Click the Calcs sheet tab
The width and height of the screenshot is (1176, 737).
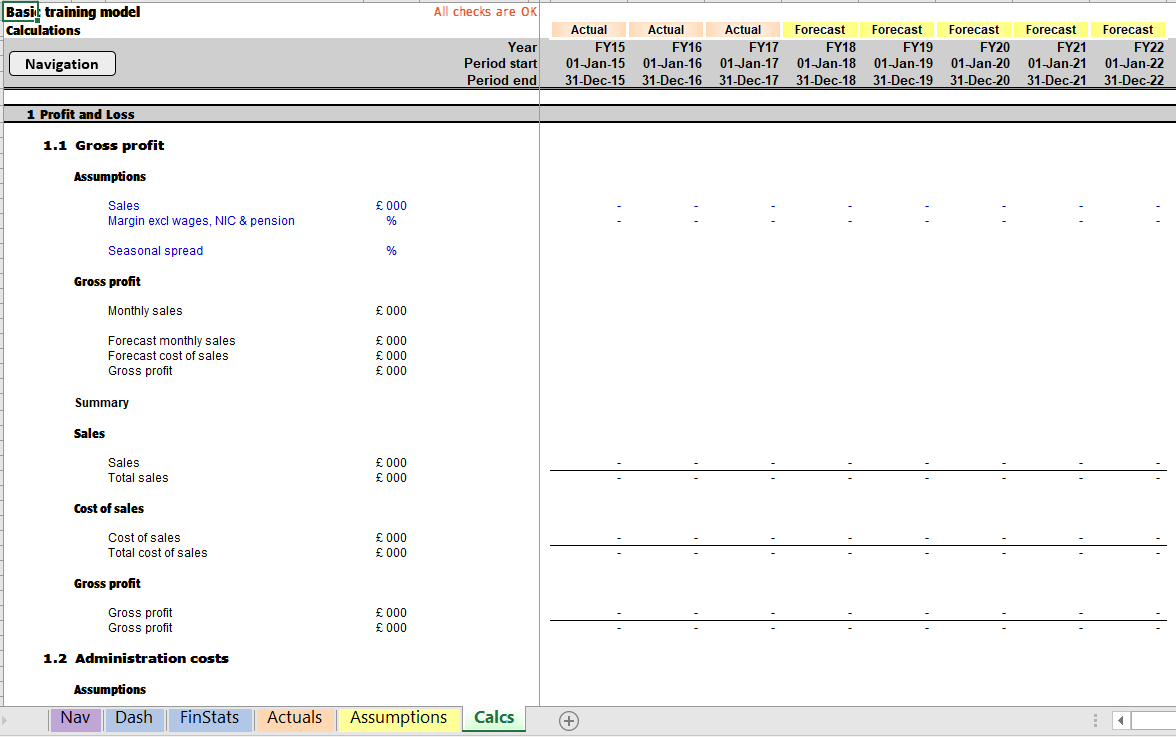[x=493, y=719]
